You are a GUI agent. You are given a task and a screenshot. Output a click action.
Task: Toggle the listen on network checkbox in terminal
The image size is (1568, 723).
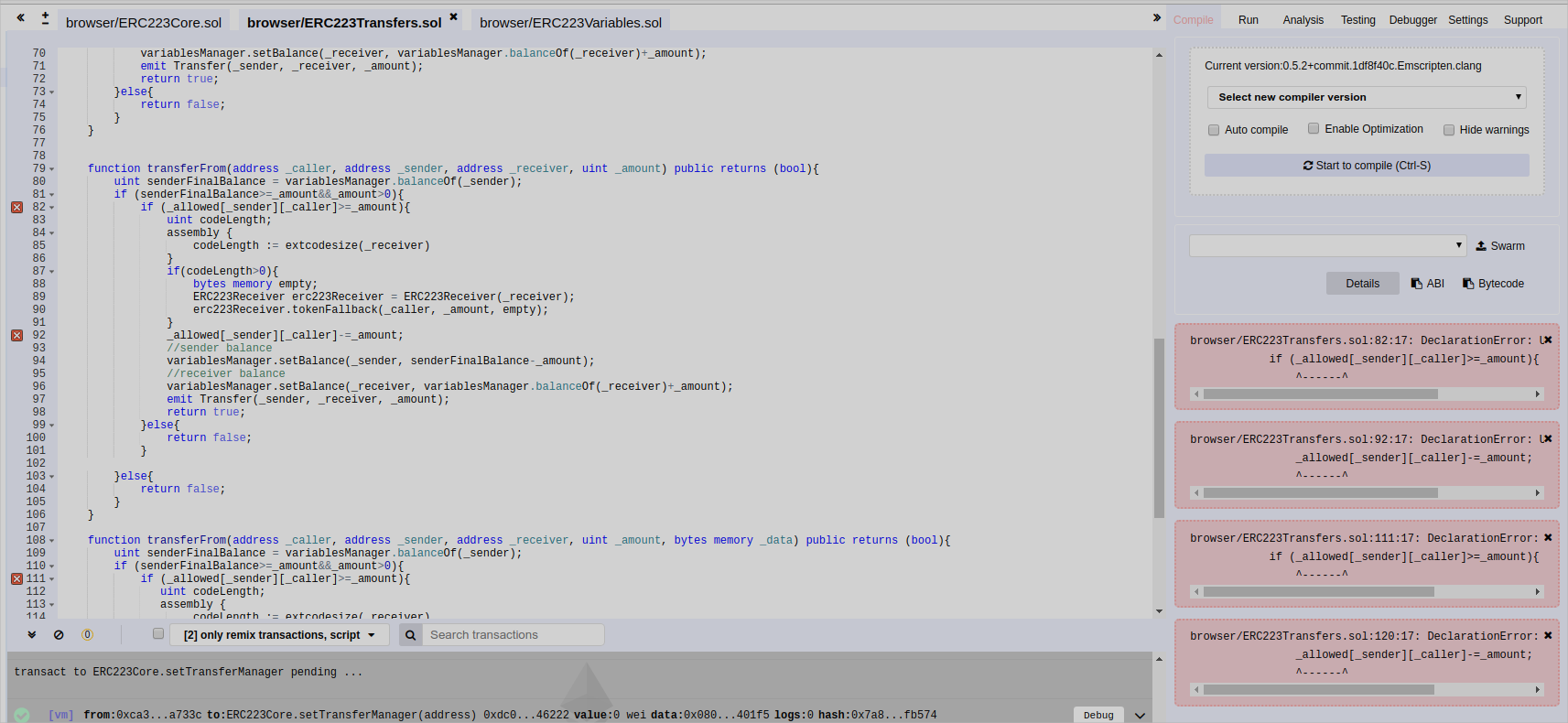[x=158, y=633]
